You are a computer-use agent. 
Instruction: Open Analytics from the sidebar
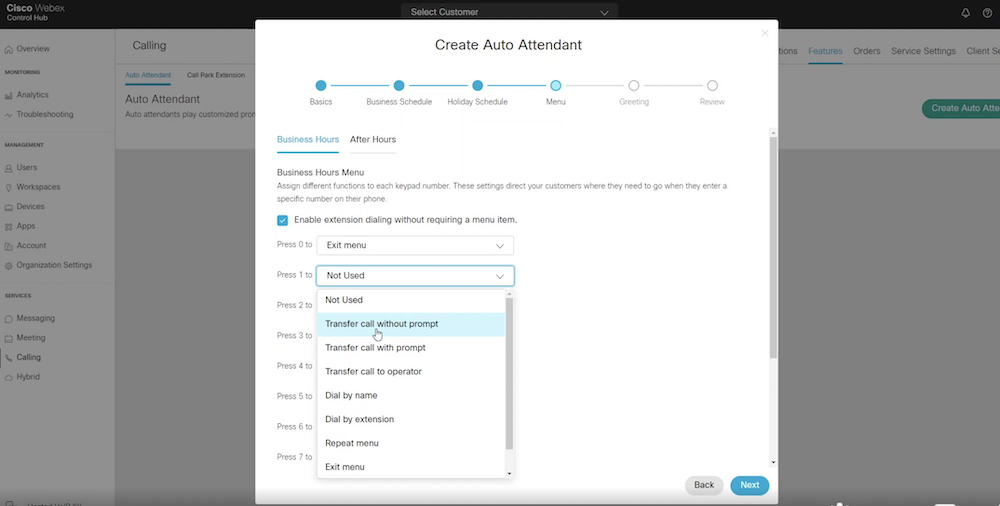tap(33, 95)
